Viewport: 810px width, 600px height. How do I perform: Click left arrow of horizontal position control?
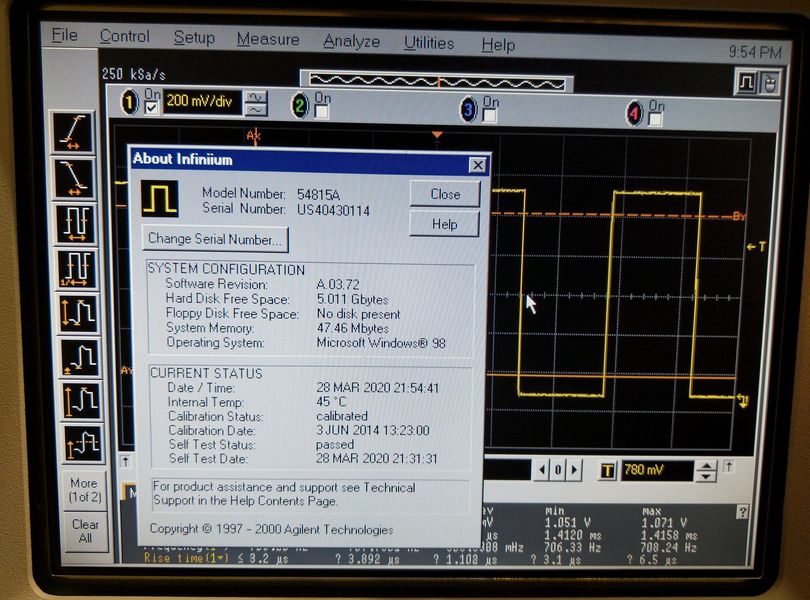tap(541, 470)
